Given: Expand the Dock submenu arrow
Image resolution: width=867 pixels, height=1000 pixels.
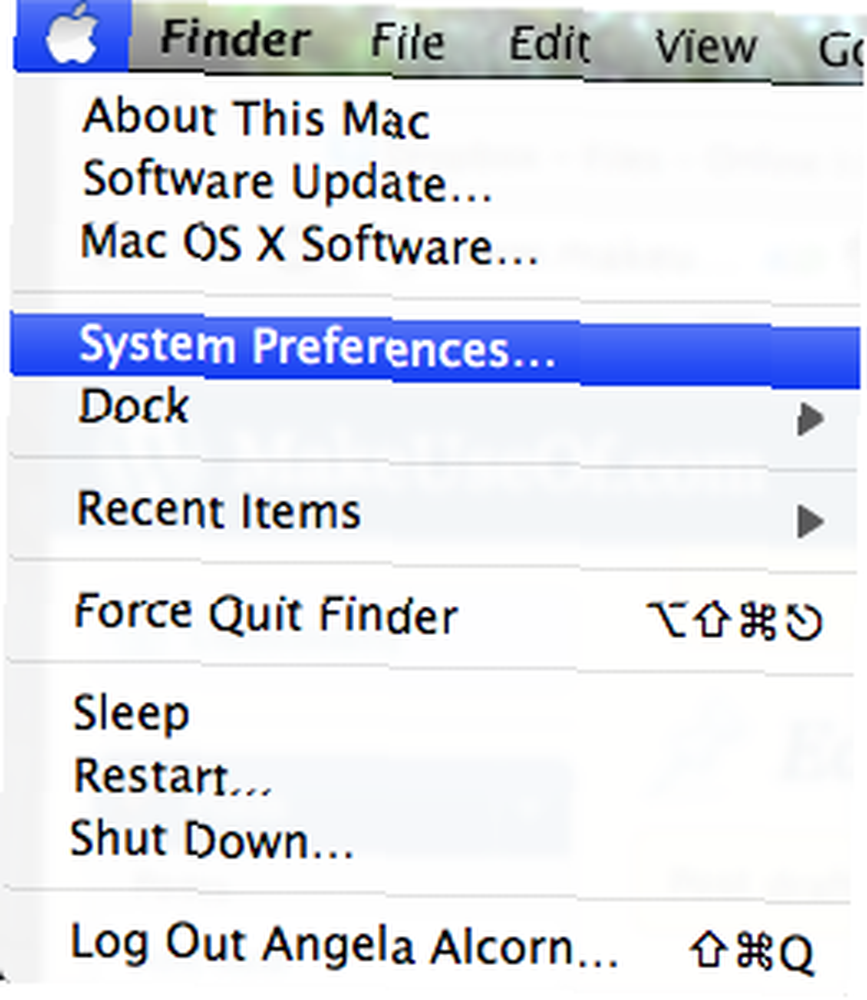Looking at the screenshot, I should 810,418.
